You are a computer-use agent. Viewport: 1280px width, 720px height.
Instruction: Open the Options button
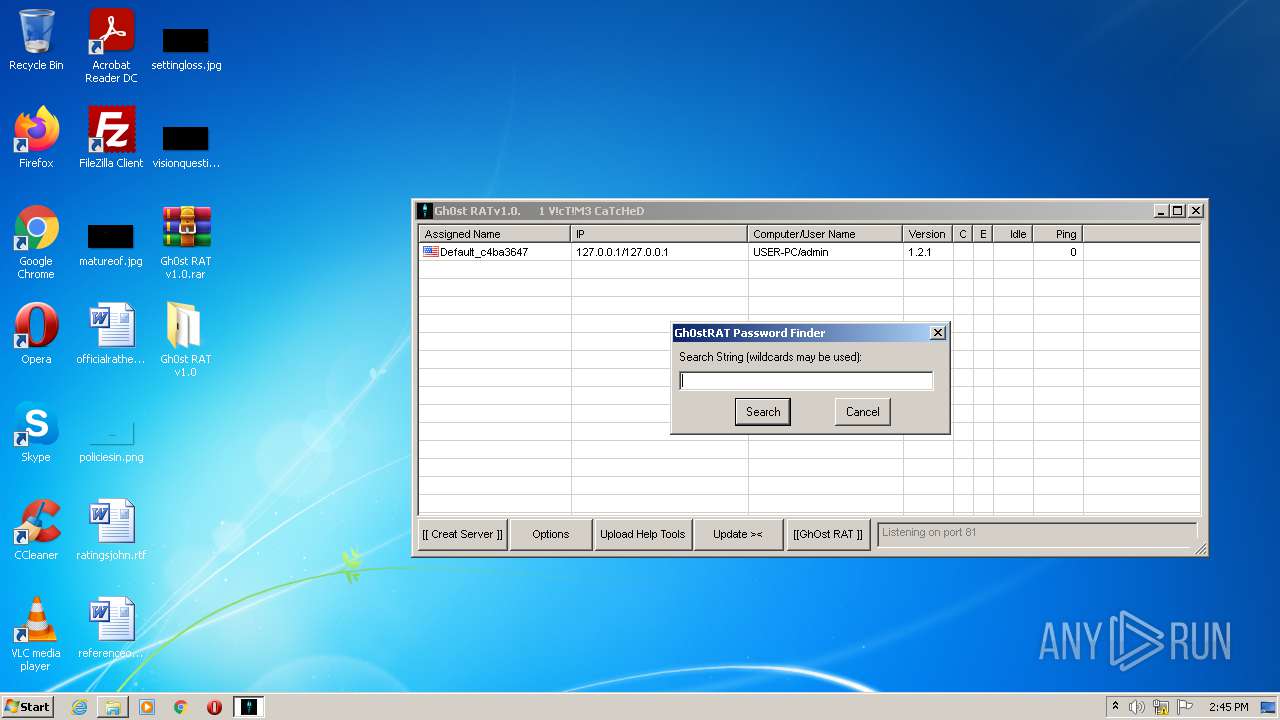[551, 534]
